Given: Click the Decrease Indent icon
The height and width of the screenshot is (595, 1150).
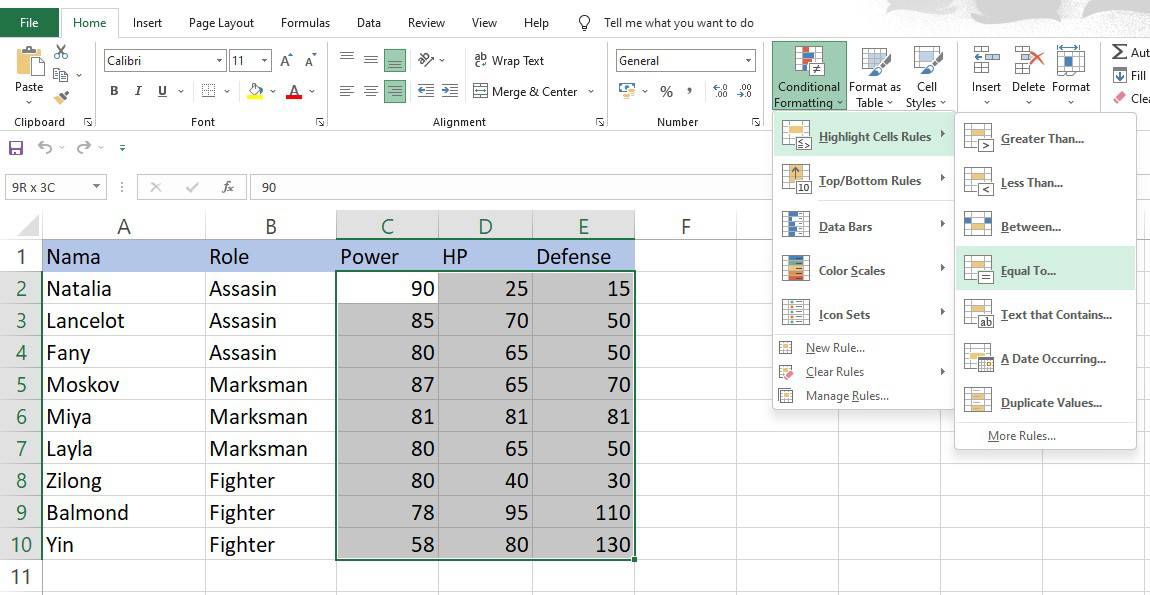Looking at the screenshot, I should [x=425, y=92].
